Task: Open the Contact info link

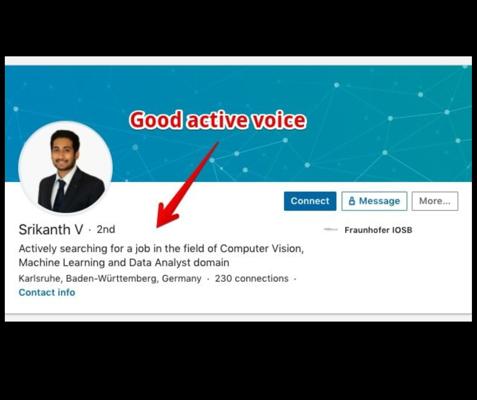Action: (x=47, y=292)
